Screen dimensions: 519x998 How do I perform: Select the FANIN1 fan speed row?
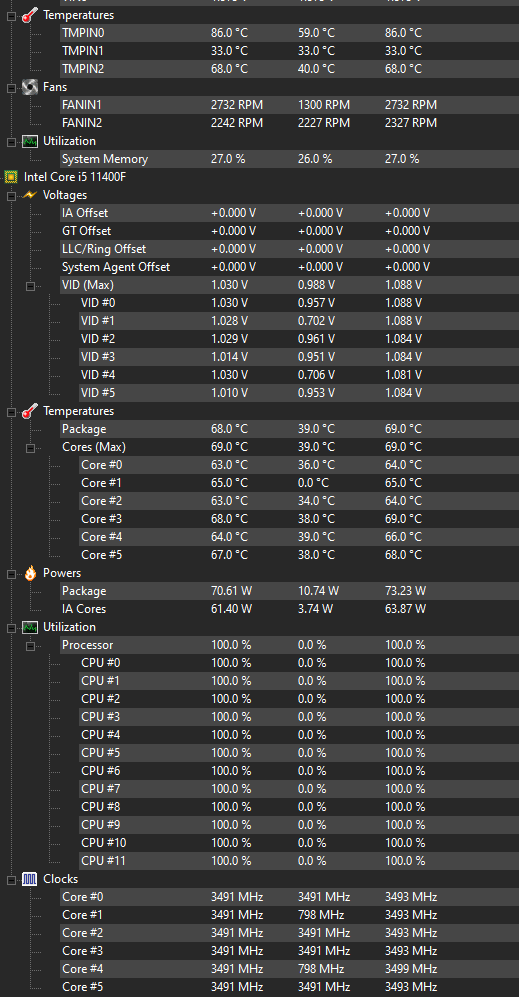tap(288, 105)
